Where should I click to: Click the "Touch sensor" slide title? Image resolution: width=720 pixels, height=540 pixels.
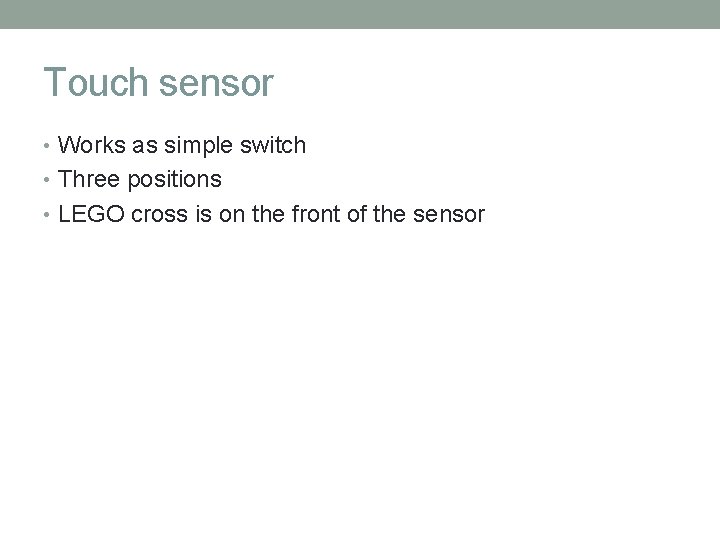tap(158, 83)
